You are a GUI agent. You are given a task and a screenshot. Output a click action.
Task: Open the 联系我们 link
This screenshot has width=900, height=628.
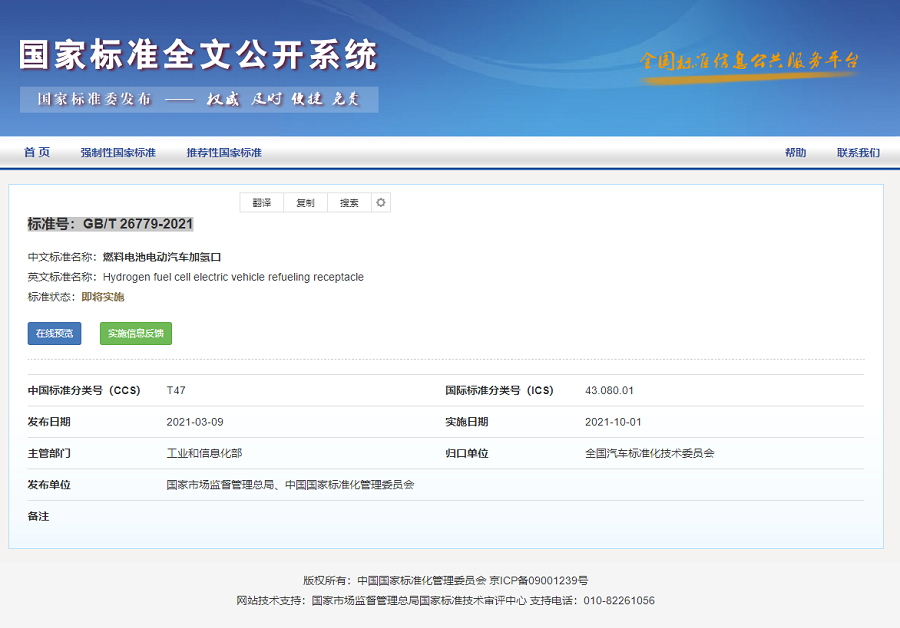[x=858, y=153]
